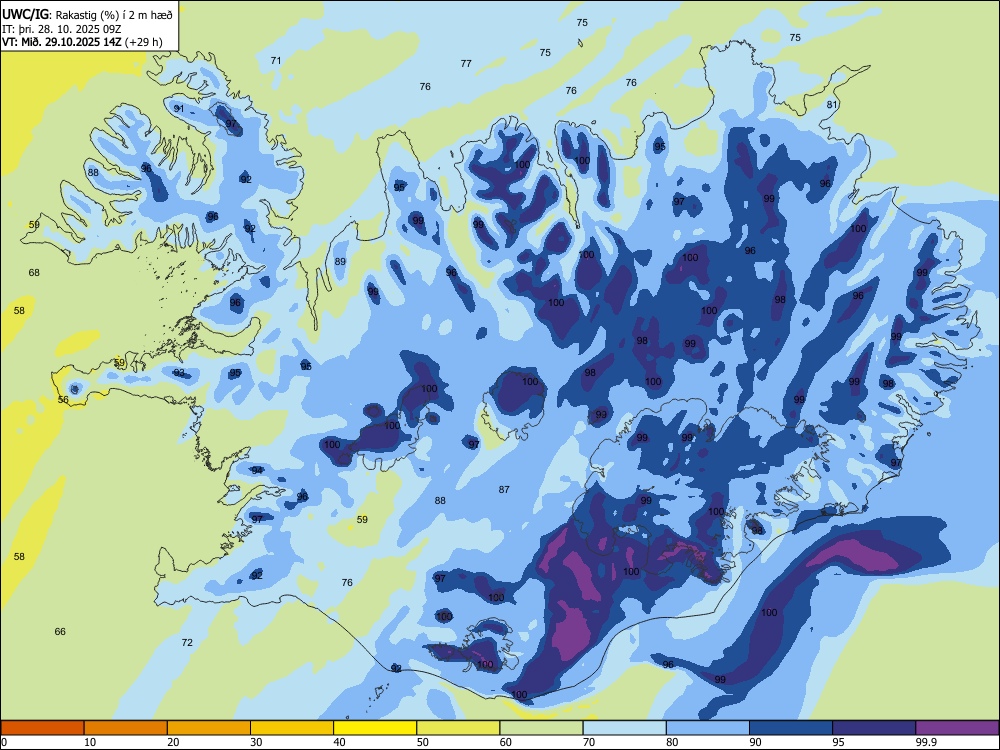Click the dark orange 0–10 legend swatch

coord(42,728)
